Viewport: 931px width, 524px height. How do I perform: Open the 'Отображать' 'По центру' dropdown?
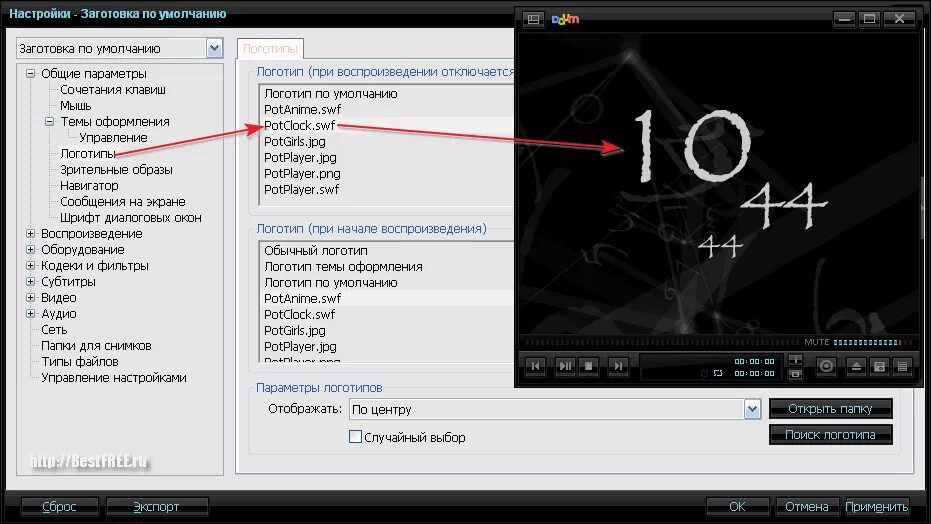[752, 409]
